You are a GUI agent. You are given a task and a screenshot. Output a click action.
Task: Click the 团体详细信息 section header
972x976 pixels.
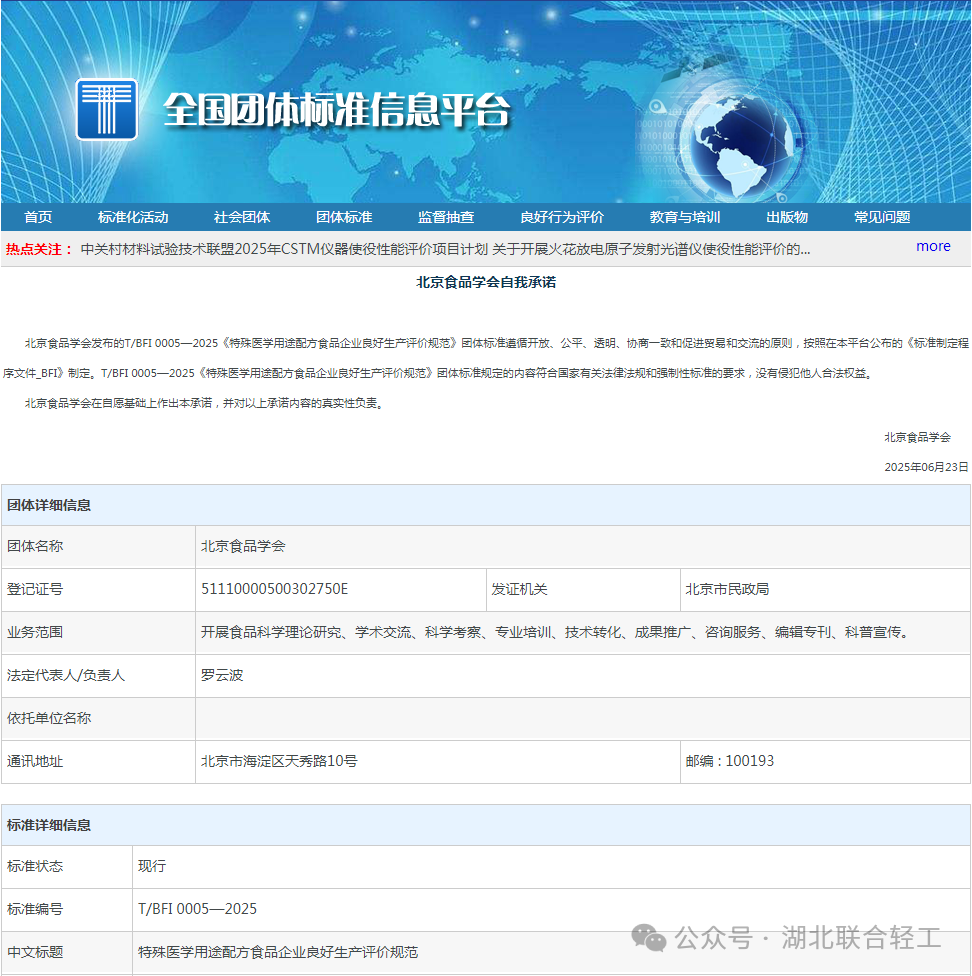[49, 505]
